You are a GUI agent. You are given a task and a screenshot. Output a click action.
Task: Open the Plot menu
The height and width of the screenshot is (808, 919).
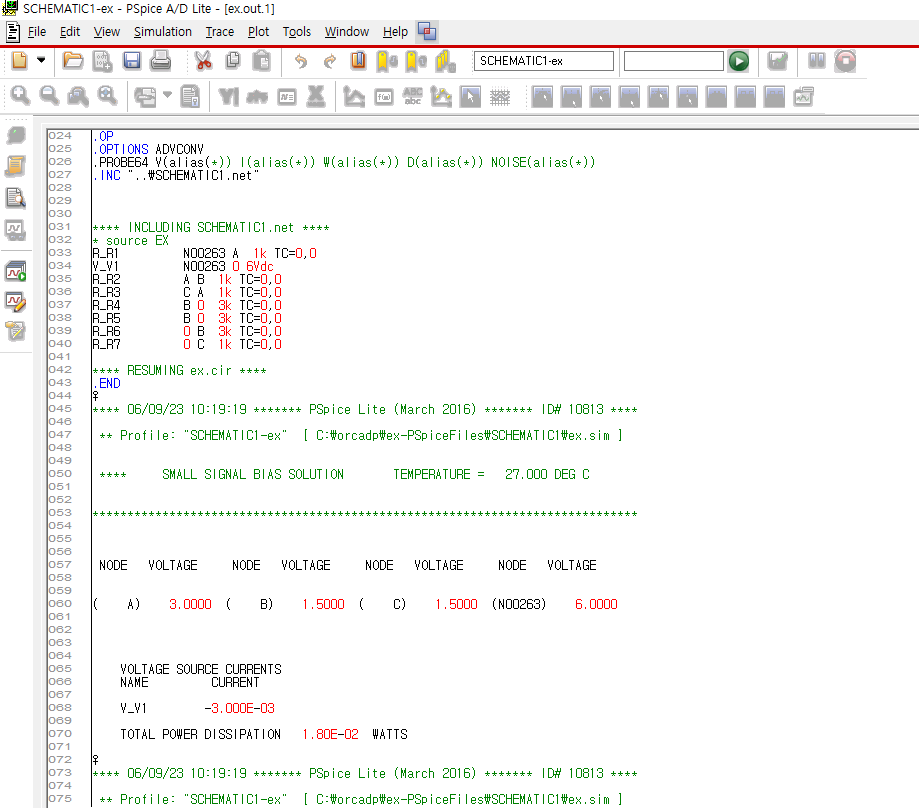[x=258, y=32]
